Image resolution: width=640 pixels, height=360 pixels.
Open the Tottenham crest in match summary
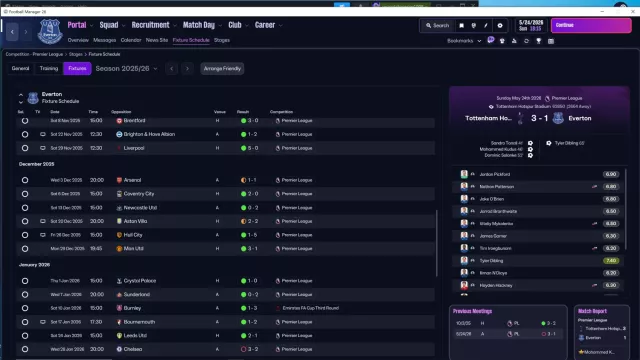coord(520,118)
